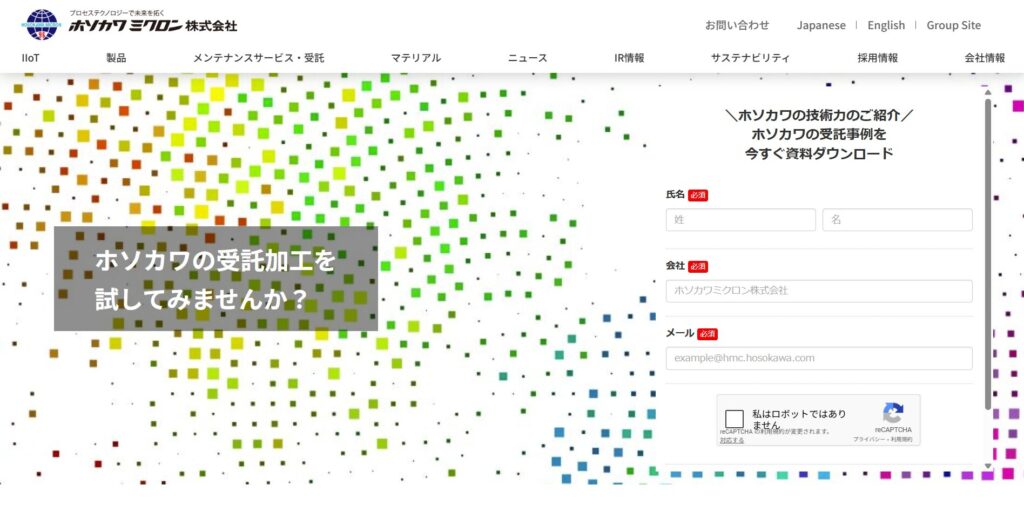Screen dimensions: 1024x505
Task: Click the reCAPTCHA 利用規約 link
Action: pyautogui.click(x=902, y=440)
